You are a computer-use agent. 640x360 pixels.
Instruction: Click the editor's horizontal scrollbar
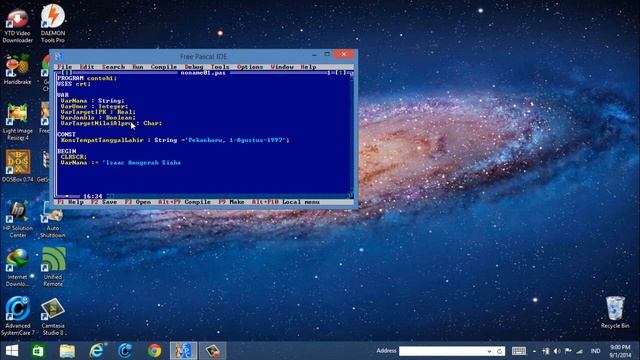pyautogui.click(x=229, y=196)
